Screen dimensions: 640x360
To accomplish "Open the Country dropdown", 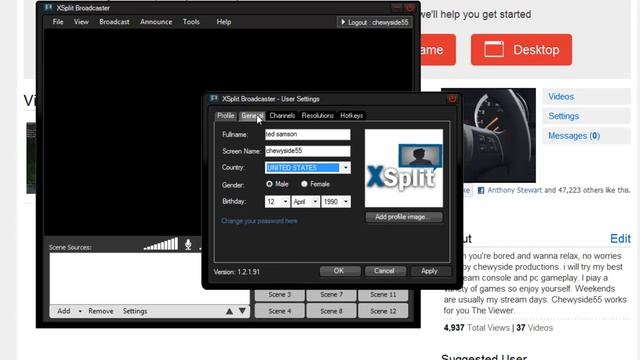I will [307, 168].
